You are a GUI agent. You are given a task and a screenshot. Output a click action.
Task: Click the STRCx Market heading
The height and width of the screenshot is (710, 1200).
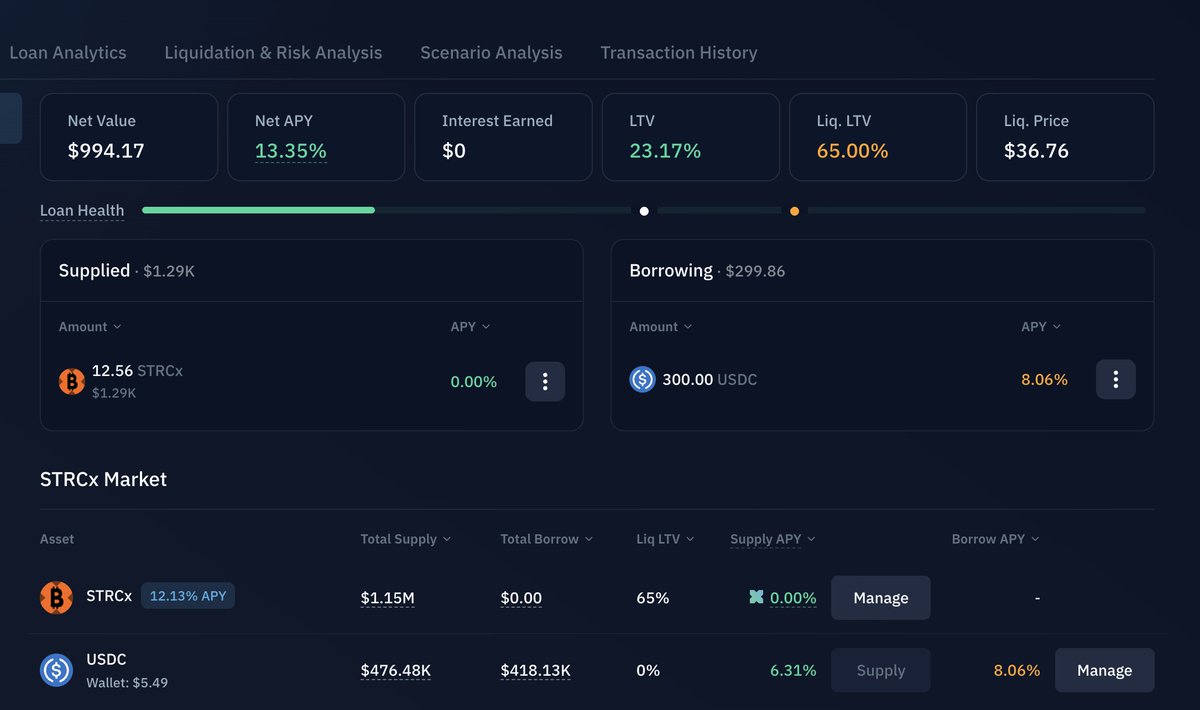tap(103, 479)
